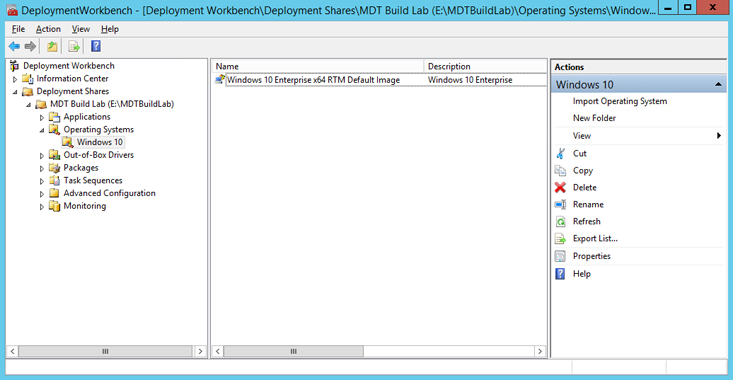Click the Export List toolbar icon
Viewport: 733px width, 380px height.
point(74,46)
